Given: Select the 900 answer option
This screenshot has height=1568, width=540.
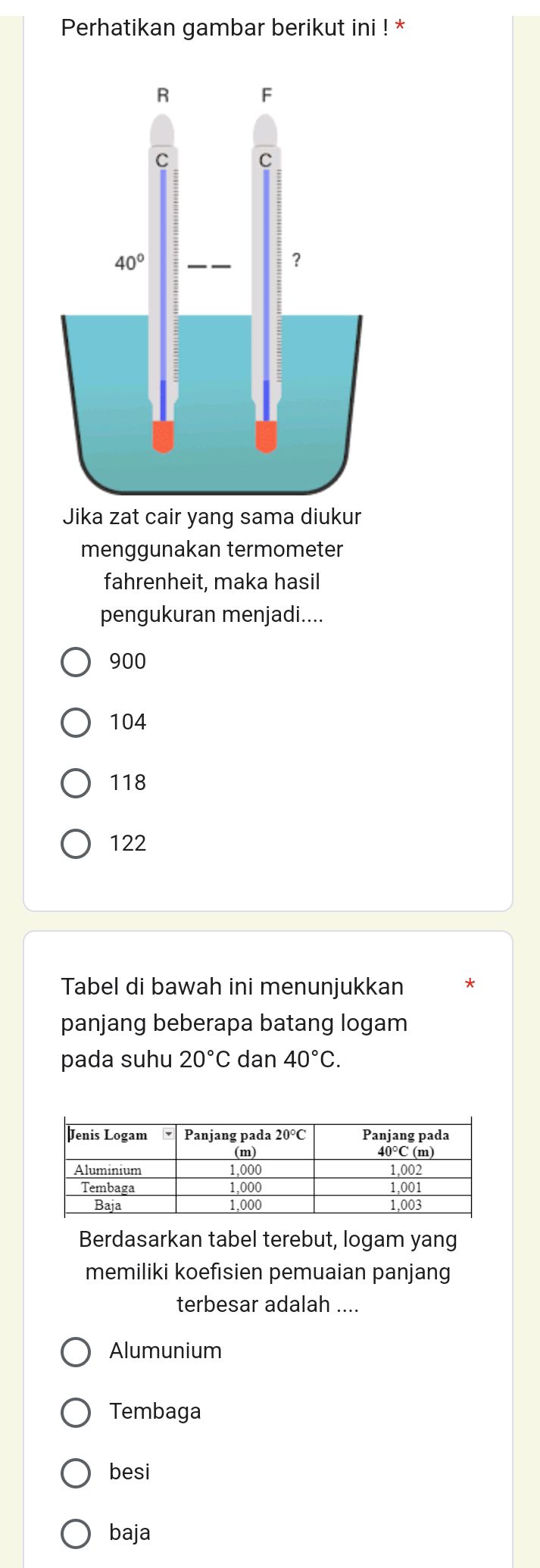Looking at the screenshot, I should (76, 661).
